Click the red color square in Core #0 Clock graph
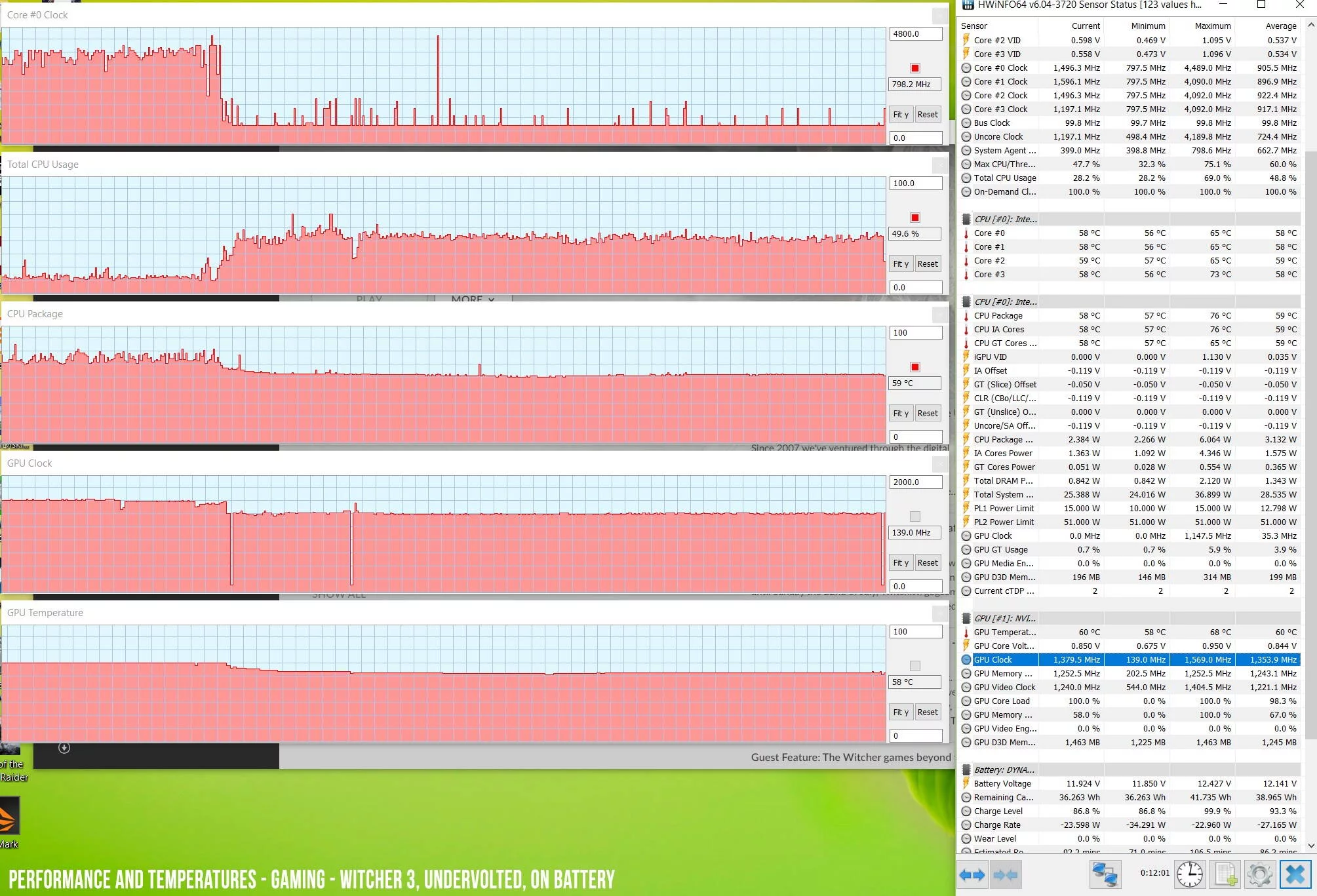 tap(915, 68)
